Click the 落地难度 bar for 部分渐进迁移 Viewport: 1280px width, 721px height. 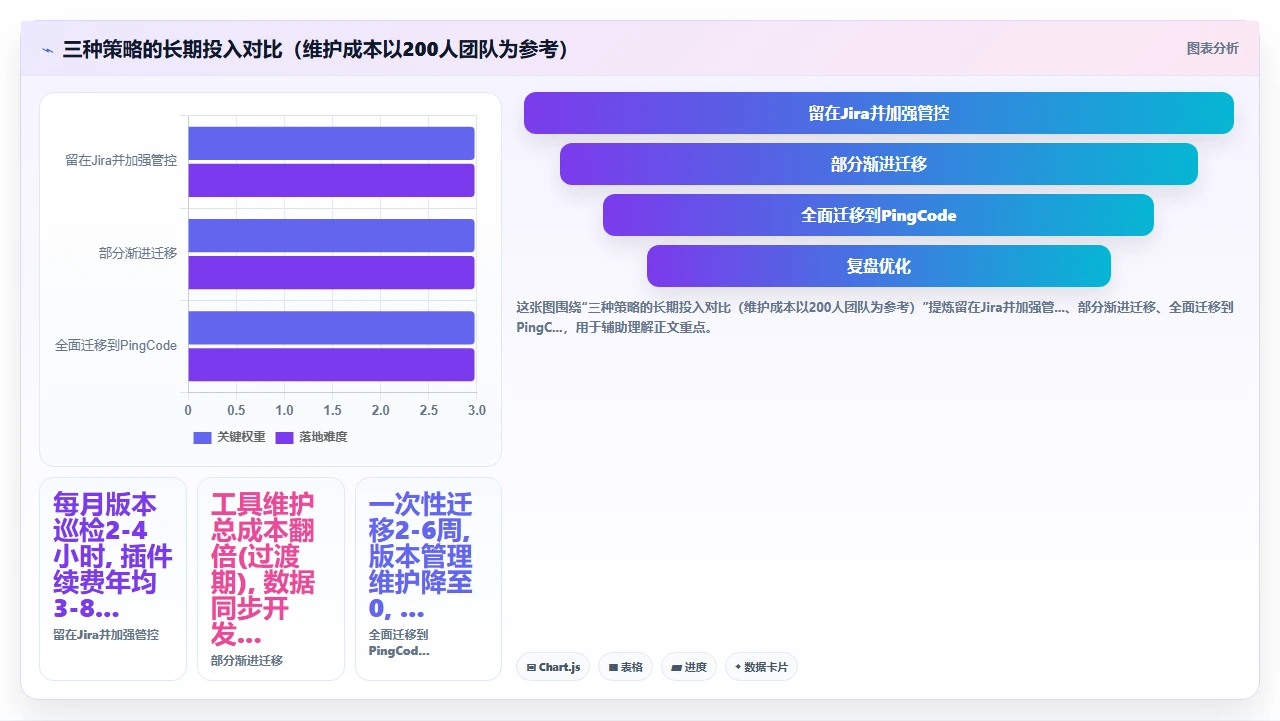331,272
